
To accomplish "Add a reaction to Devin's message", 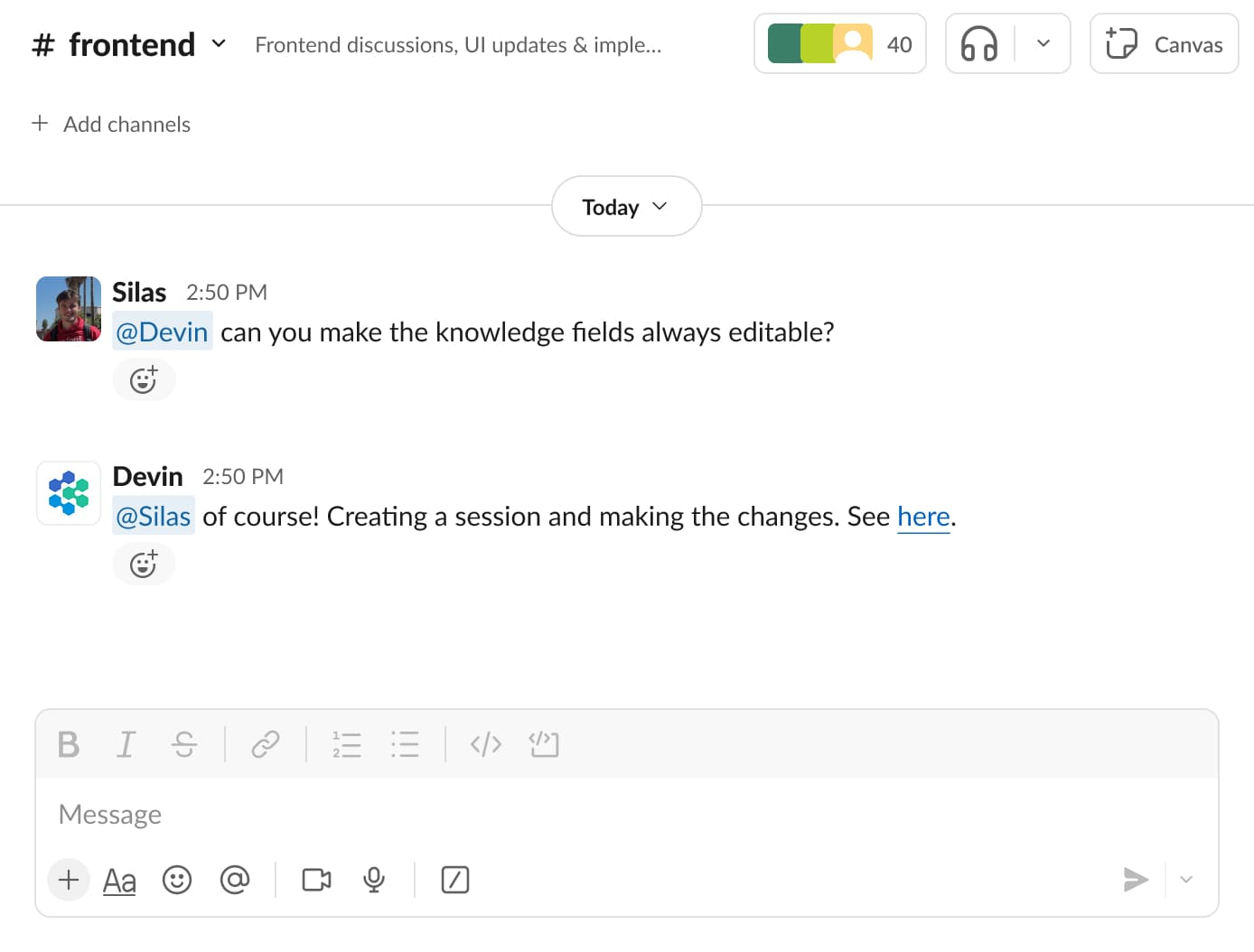I will [144, 563].
